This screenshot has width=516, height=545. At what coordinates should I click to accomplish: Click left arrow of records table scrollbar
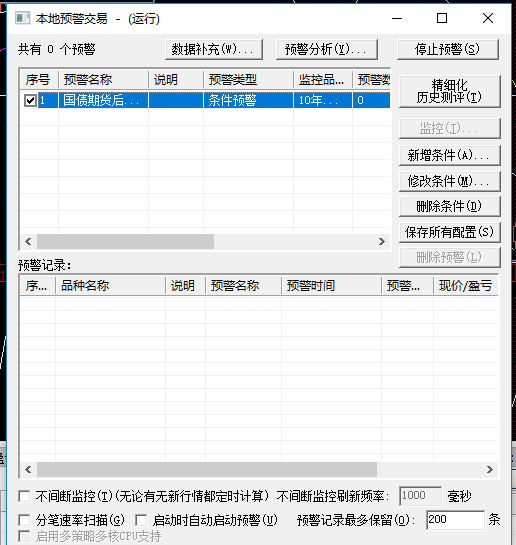[x=28, y=470]
